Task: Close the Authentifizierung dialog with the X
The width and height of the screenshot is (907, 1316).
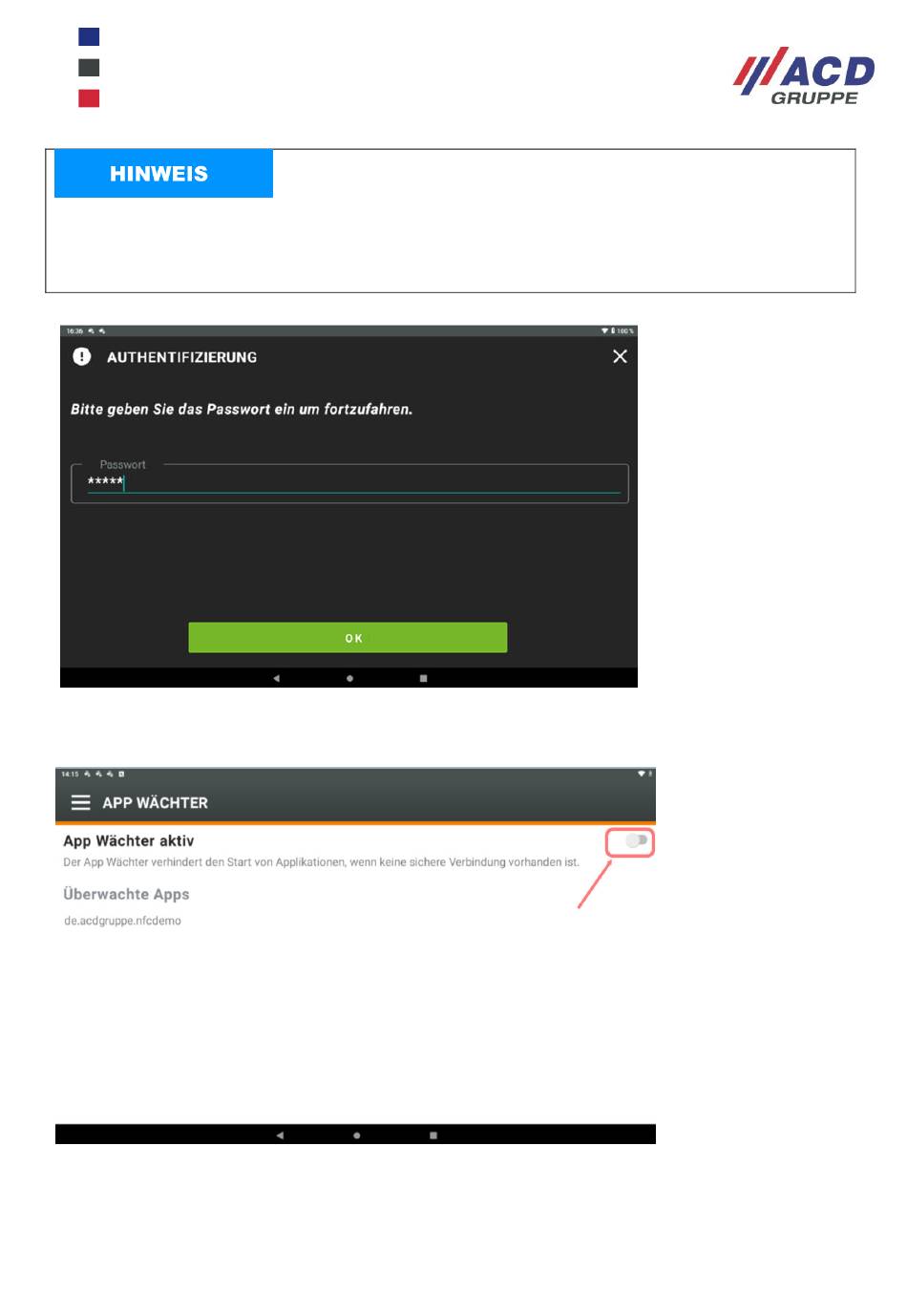Action: tap(620, 356)
